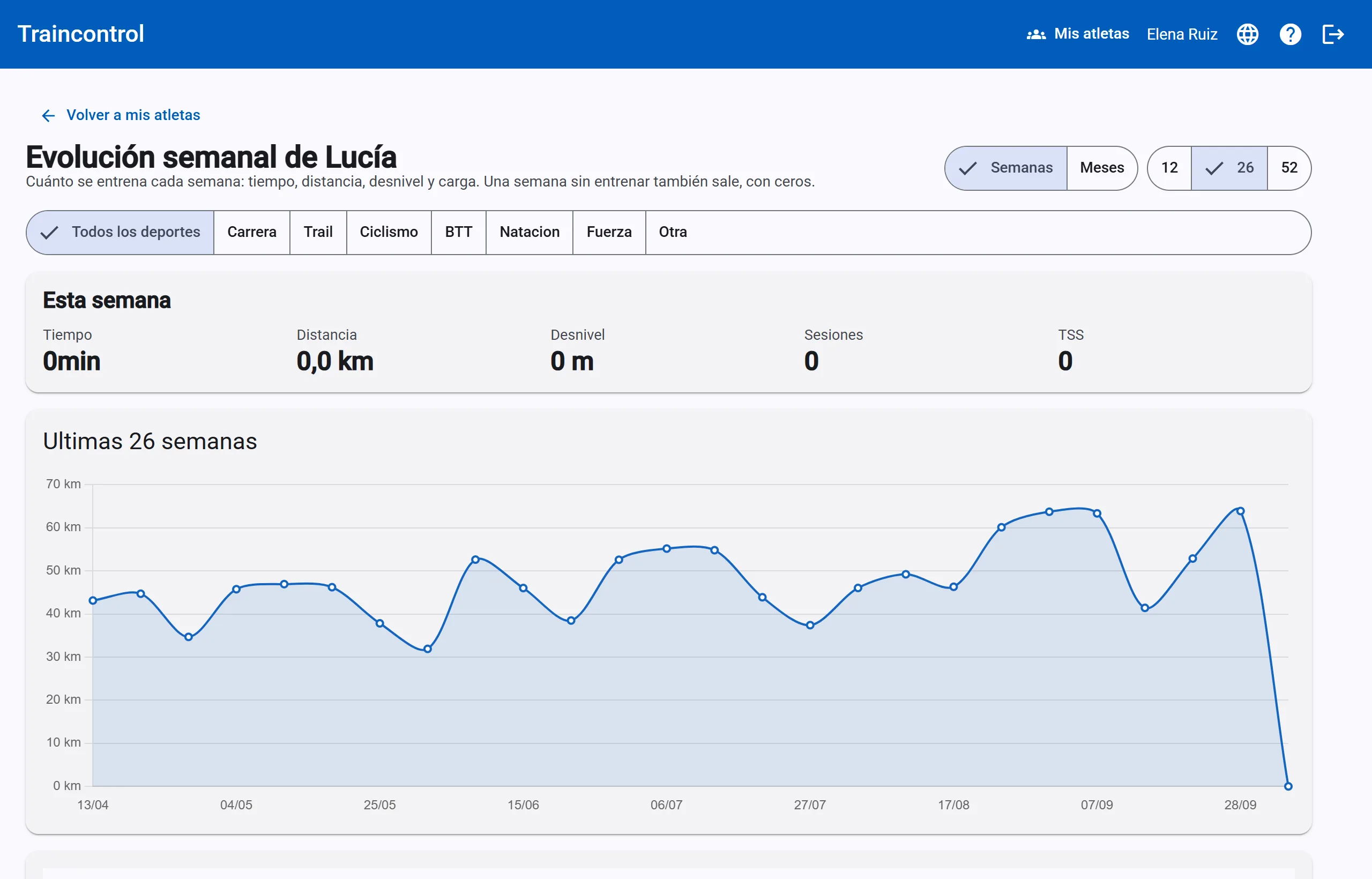Filter by Natacion sport
The height and width of the screenshot is (879, 1372).
529,232
